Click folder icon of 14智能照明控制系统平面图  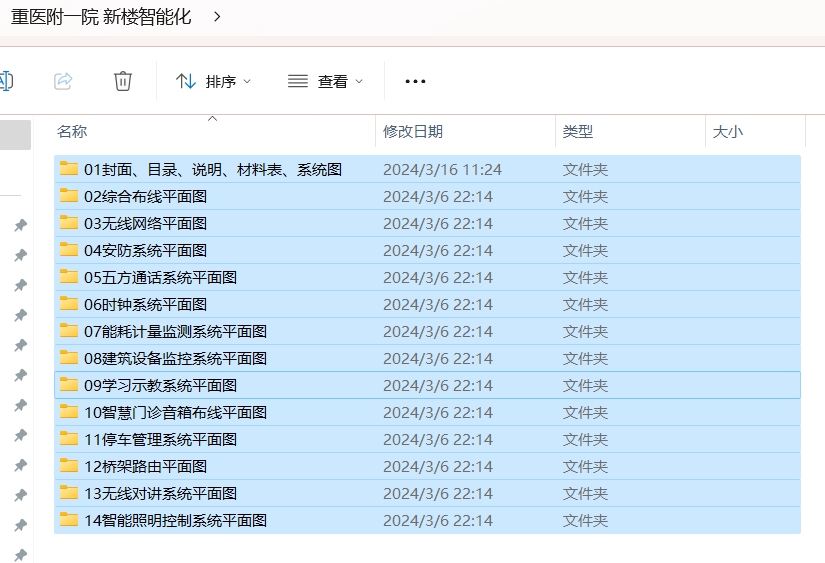69,520
